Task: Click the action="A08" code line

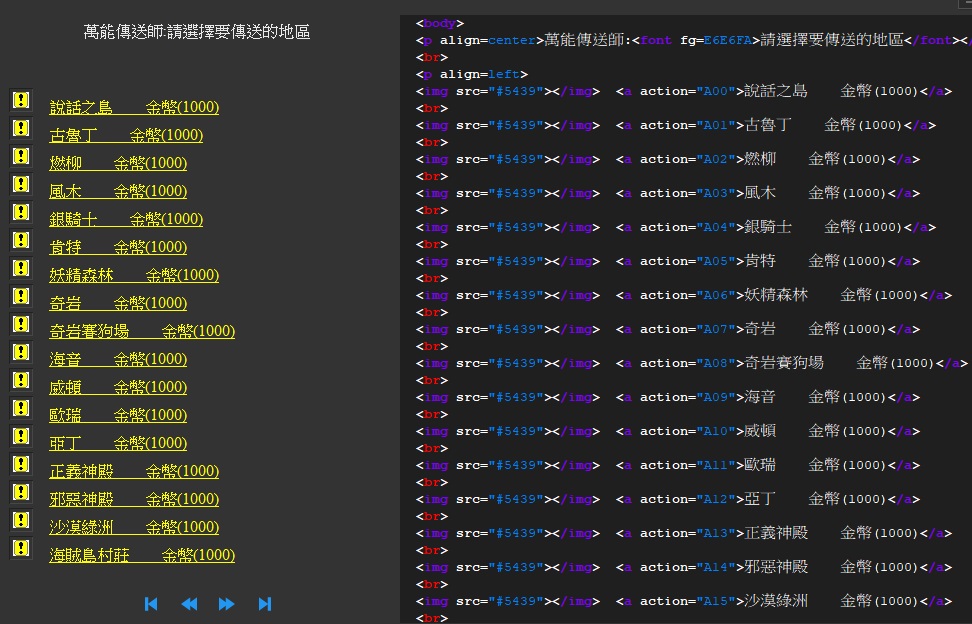Action: pos(692,363)
